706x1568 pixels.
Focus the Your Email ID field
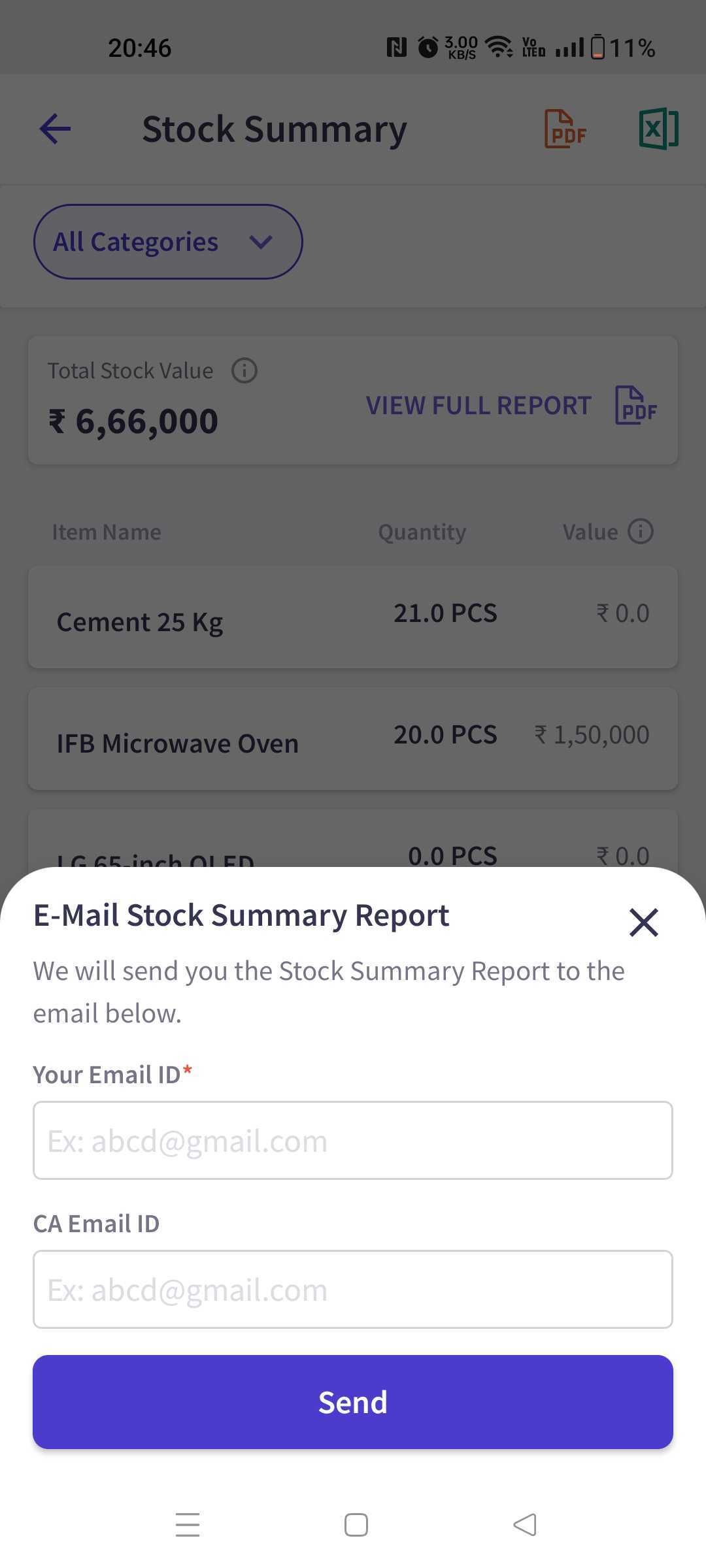pyautogui.click(x=353, y=1140)
